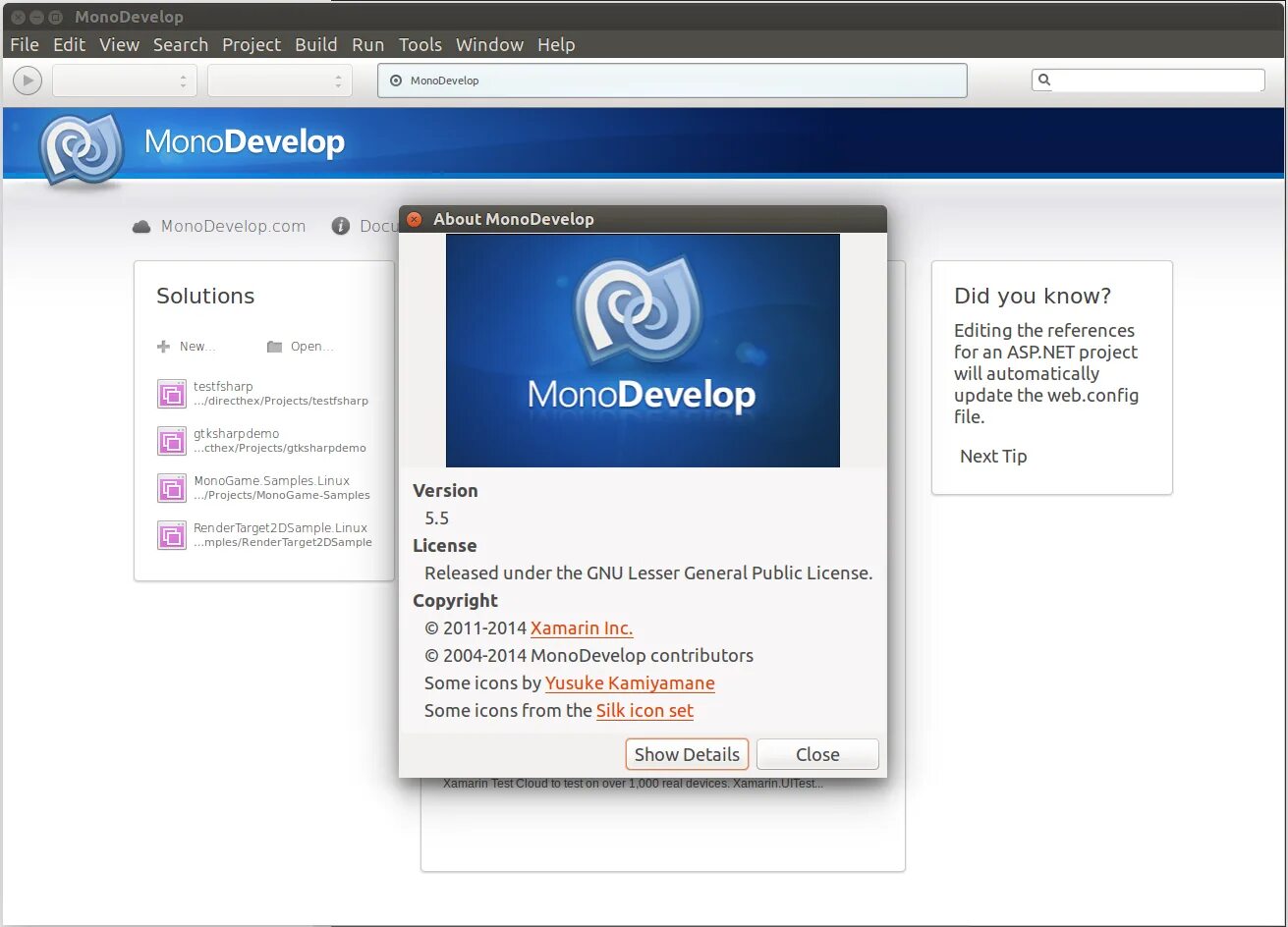The image size is (1288, 927).
Task: Open the Tools menu
Action: [x=420, y=44]
